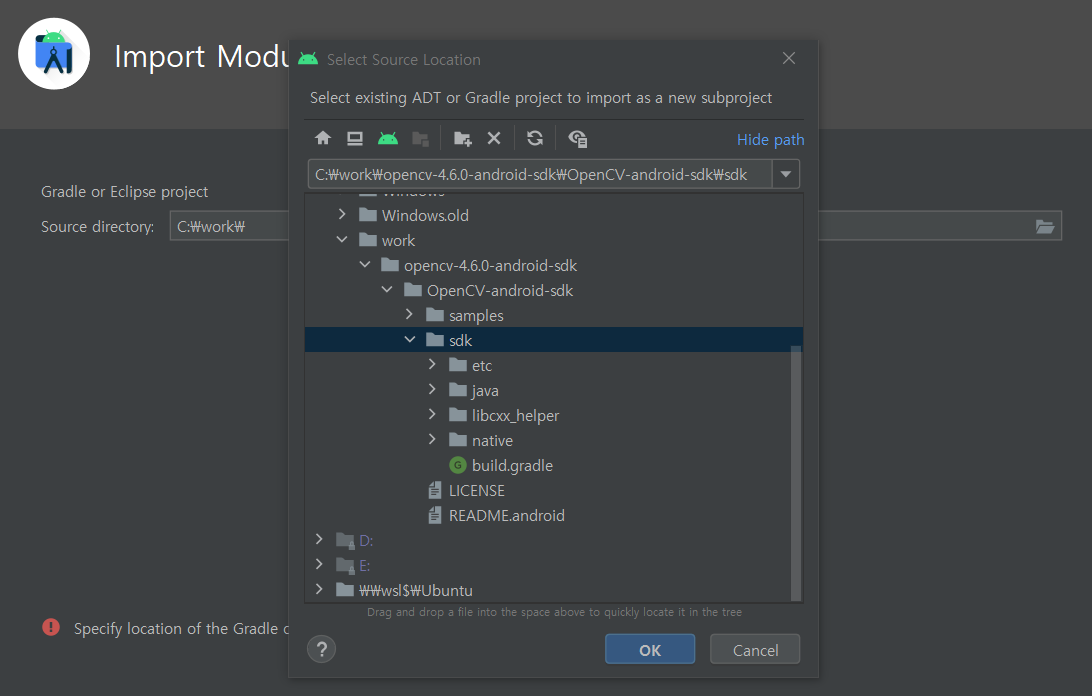Click the file tree vertical scrollbar
This screenshot has height=696, width=1092.
(796, 472)
